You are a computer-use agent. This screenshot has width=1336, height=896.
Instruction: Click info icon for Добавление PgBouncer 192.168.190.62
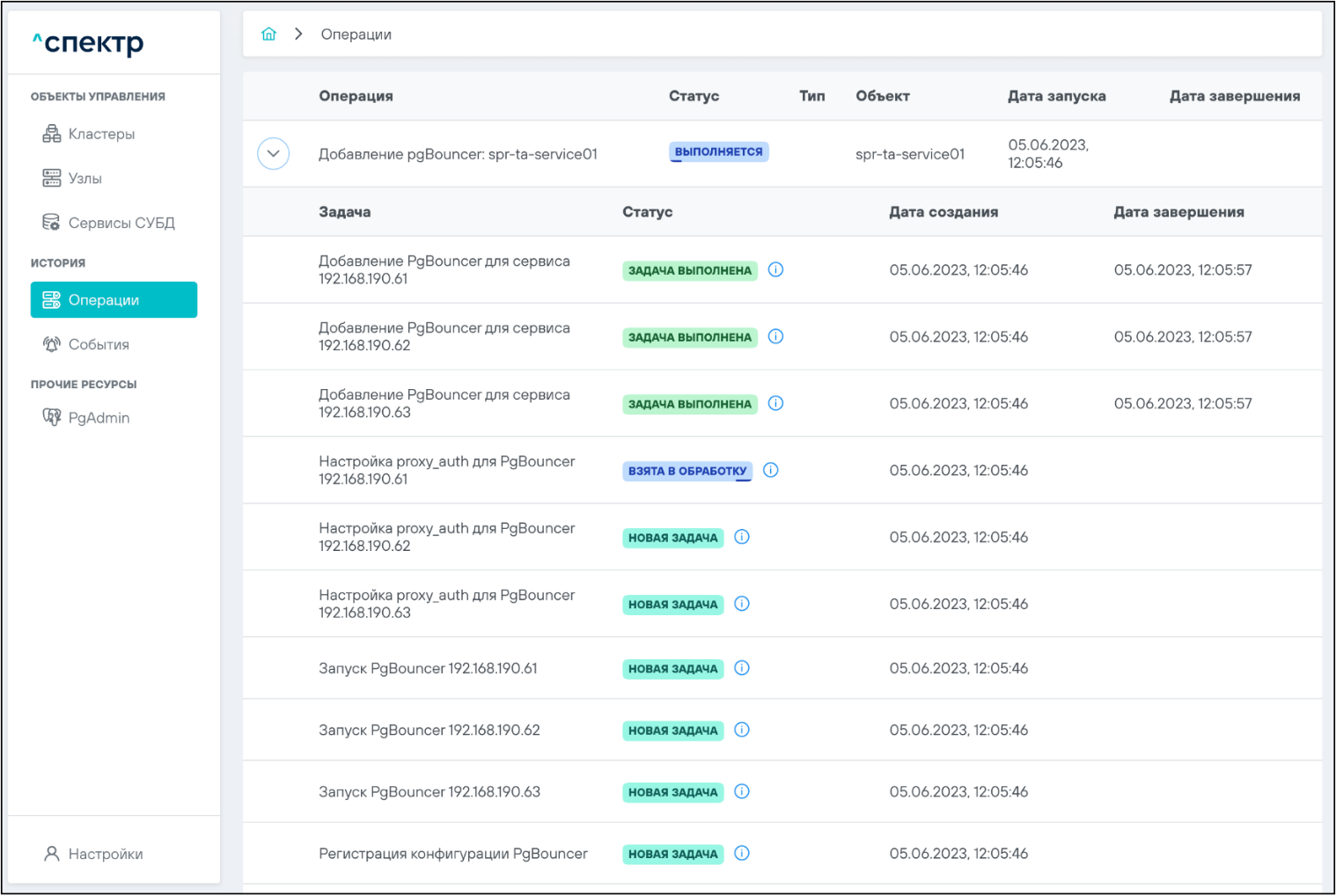[x=775, y=337]
